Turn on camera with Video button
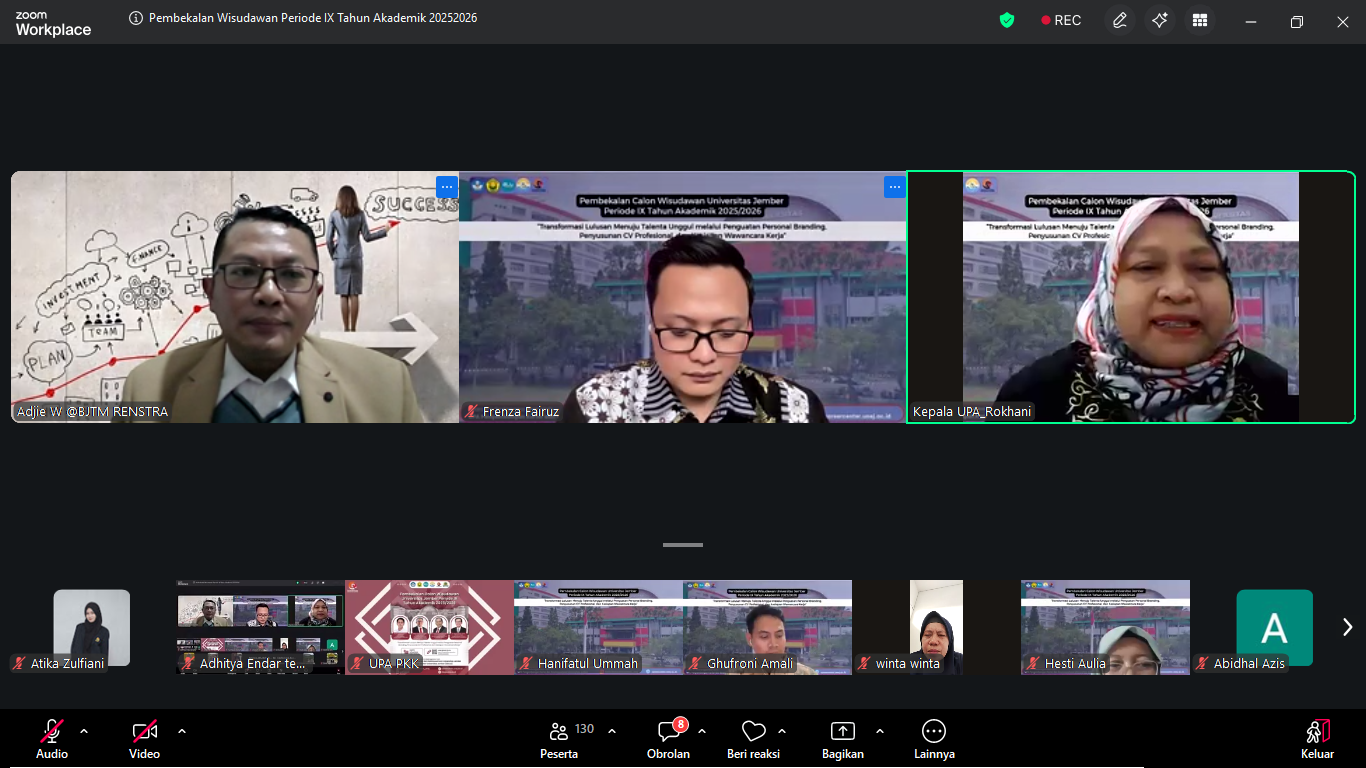This screenshot has width=1366, height=768. point(145,738)
